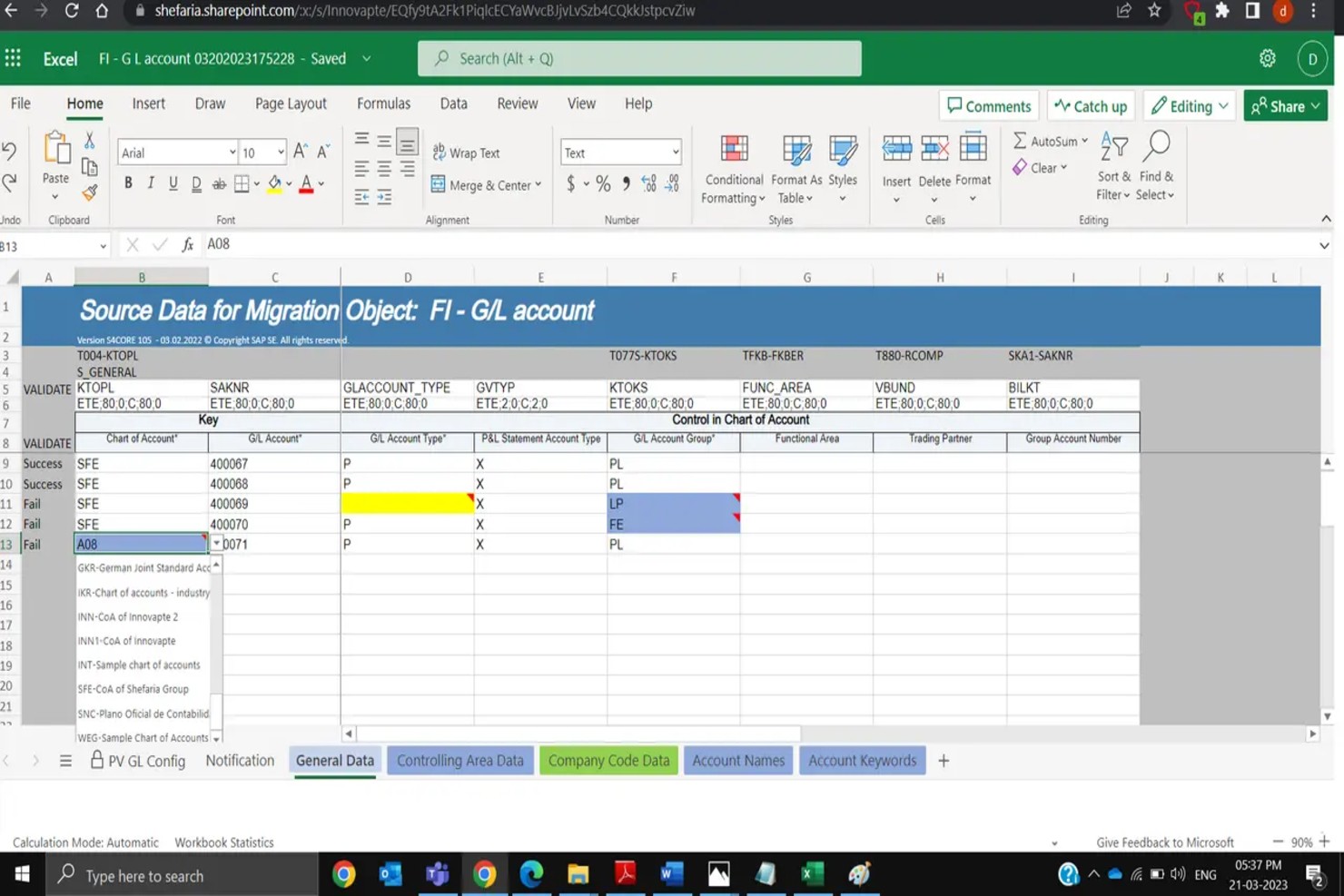Open the File menu

(x=21, y=103)
